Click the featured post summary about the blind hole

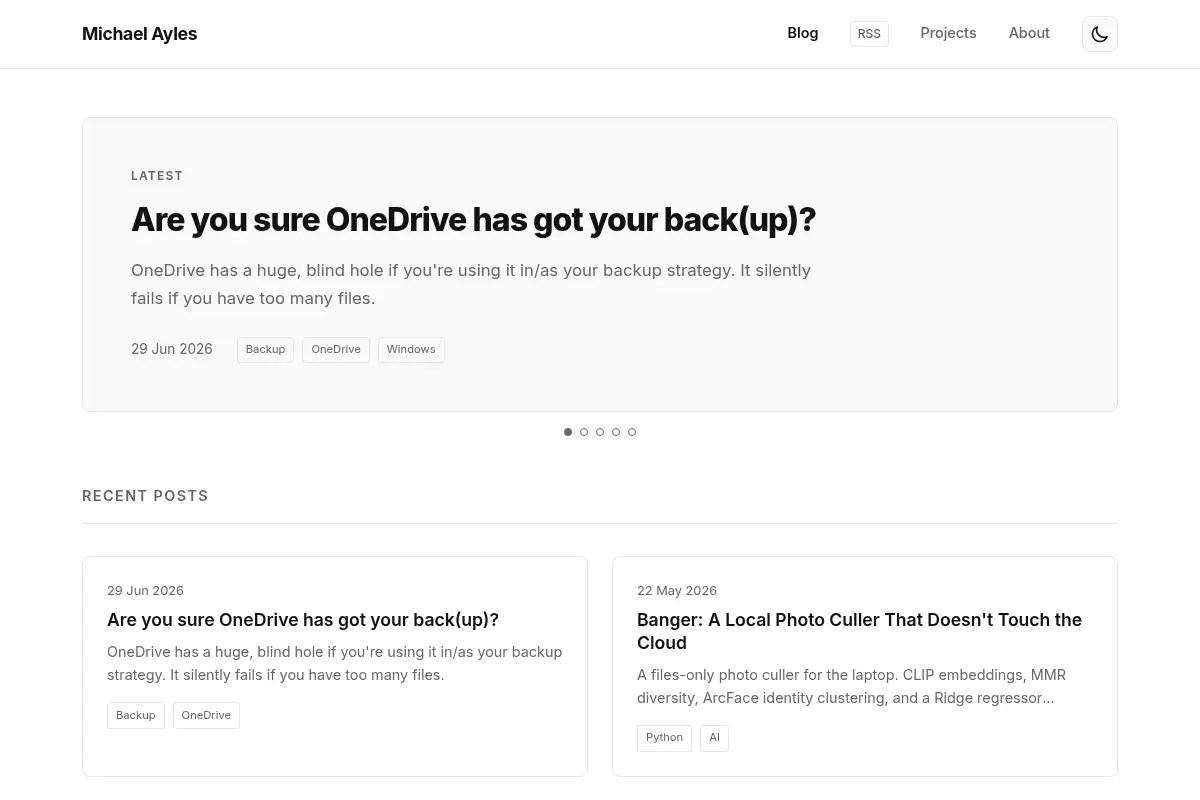(x=471, y=284)
